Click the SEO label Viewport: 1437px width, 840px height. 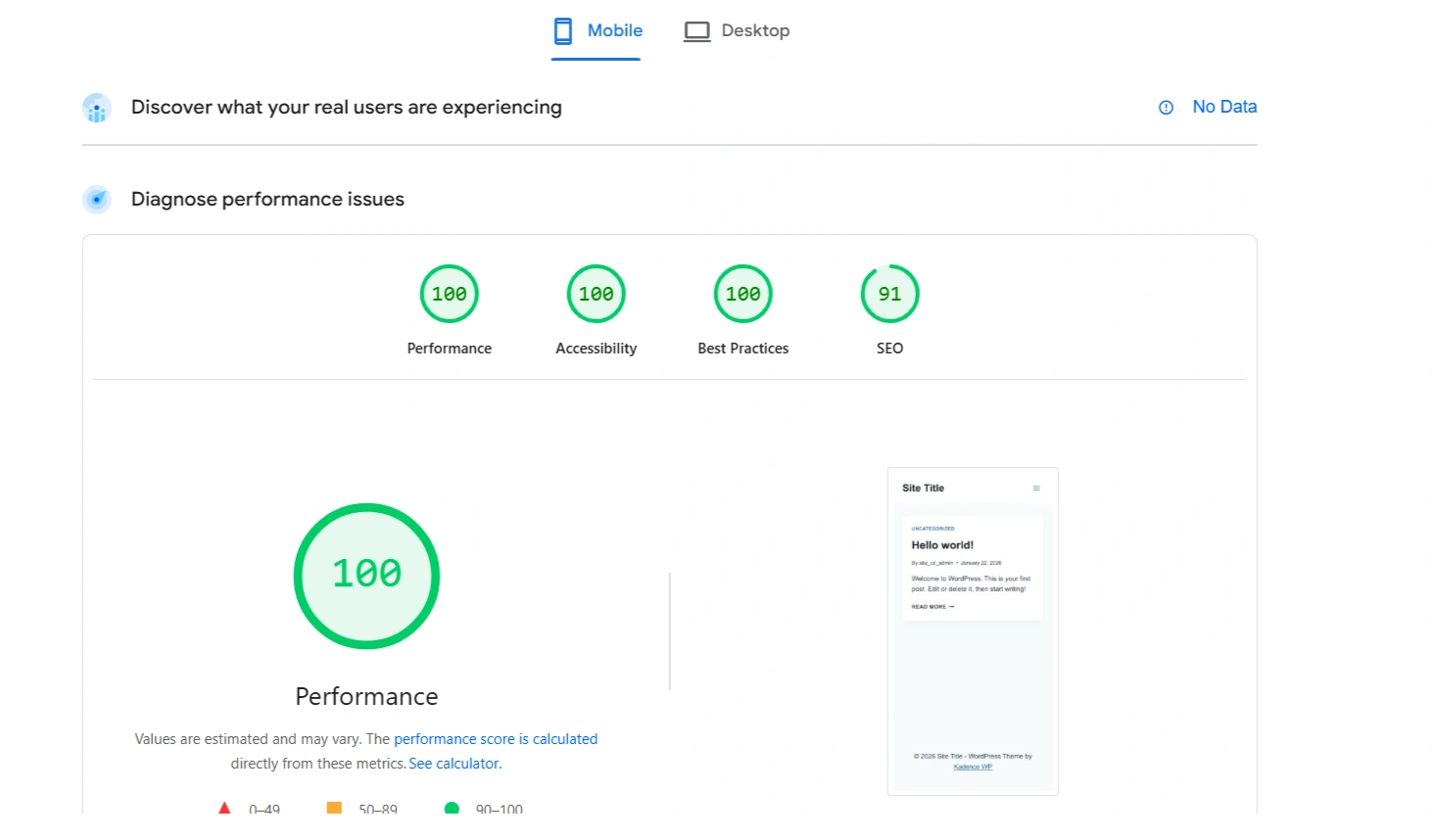coord(890,349)
